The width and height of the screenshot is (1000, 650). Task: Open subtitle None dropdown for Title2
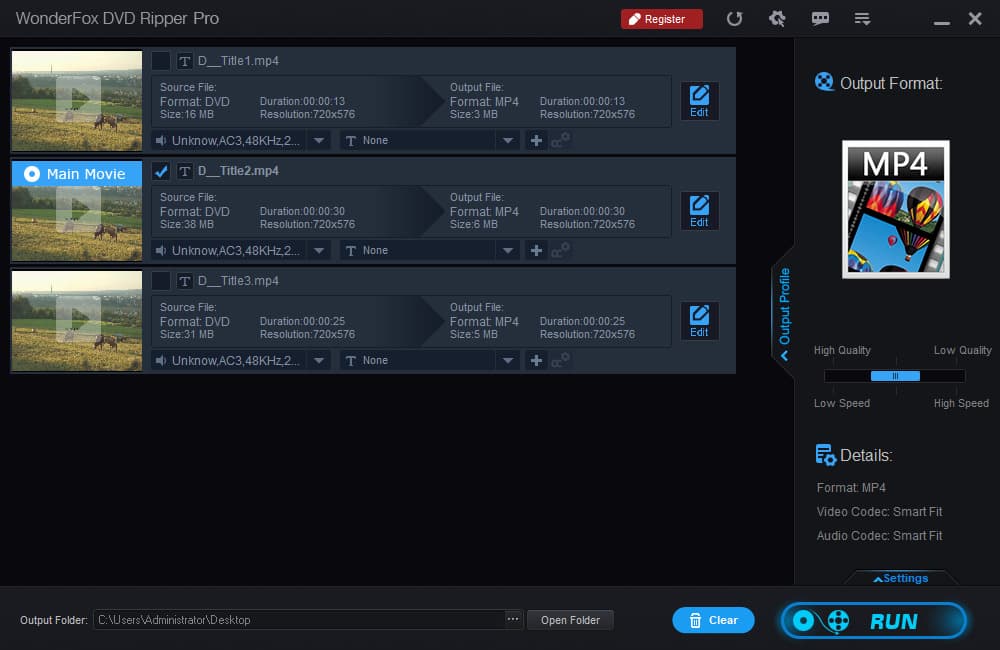coord(508,250)
